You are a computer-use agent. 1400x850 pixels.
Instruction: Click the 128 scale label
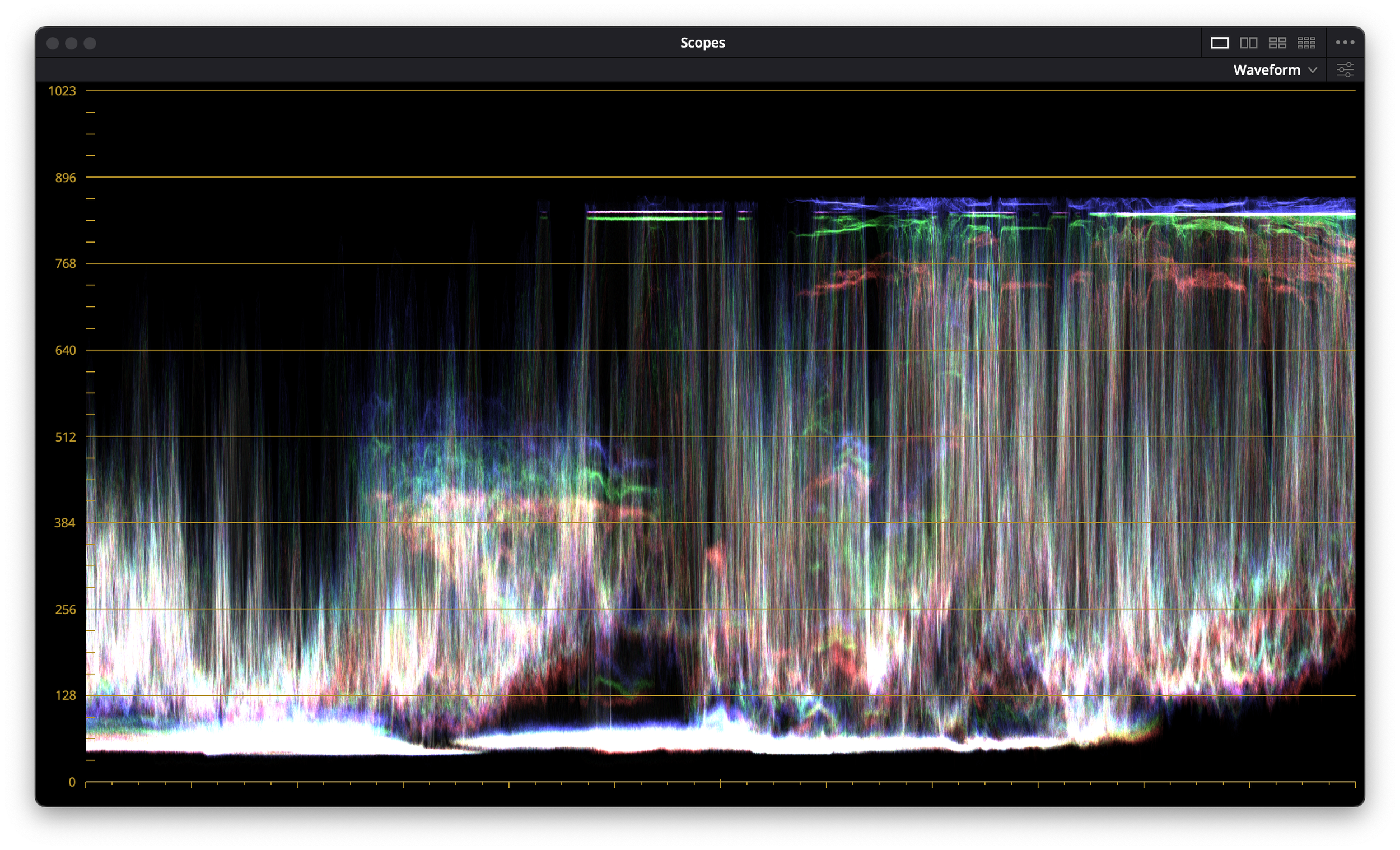coord(66,695)
